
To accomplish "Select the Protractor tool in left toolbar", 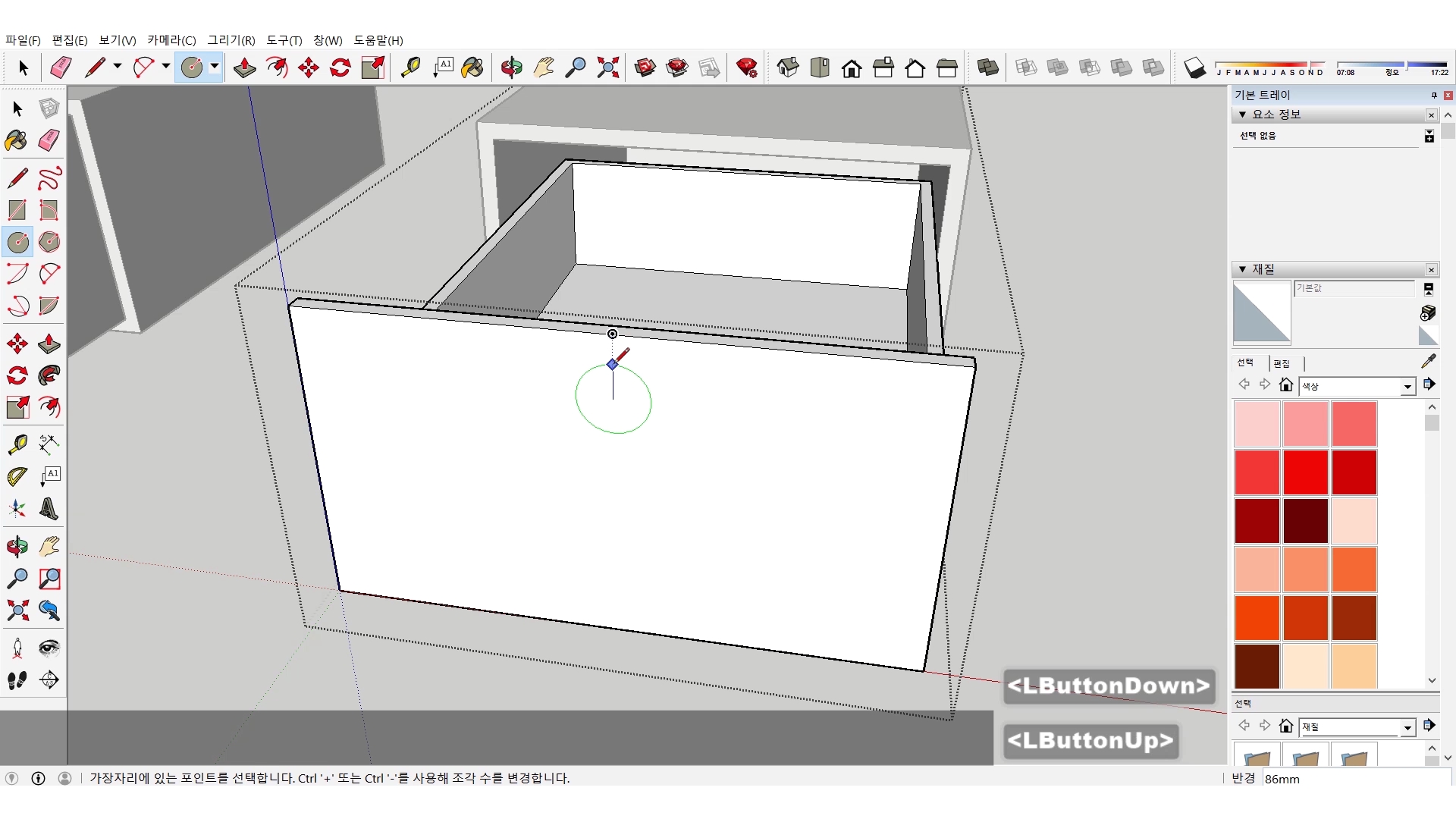I will (x=17, y=476).
